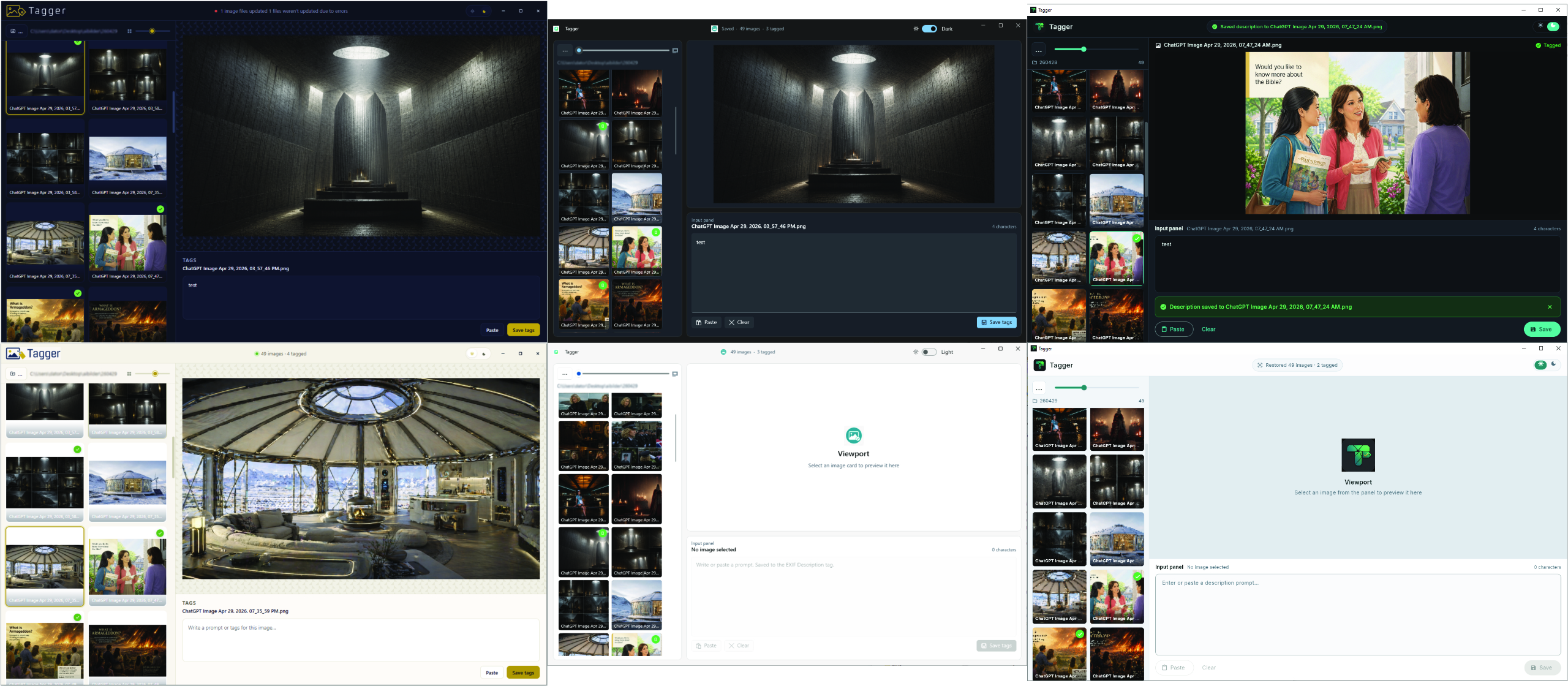The image size is (1568, 686).
Task: Click the Tagger logo in the dark green window header
Action: (x=1039, y=27)
